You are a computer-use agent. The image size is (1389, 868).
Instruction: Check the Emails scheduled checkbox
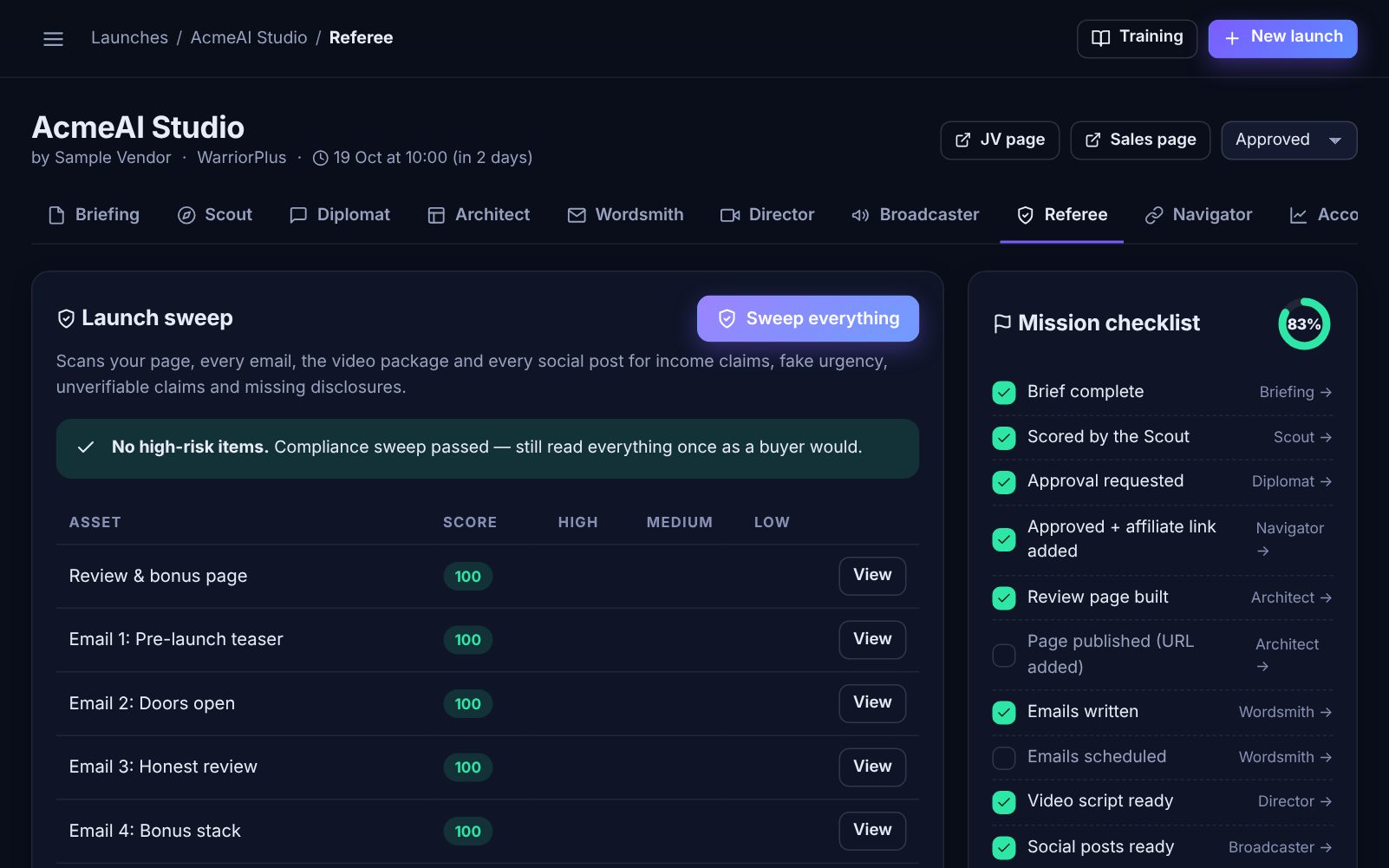point(1004,758)
